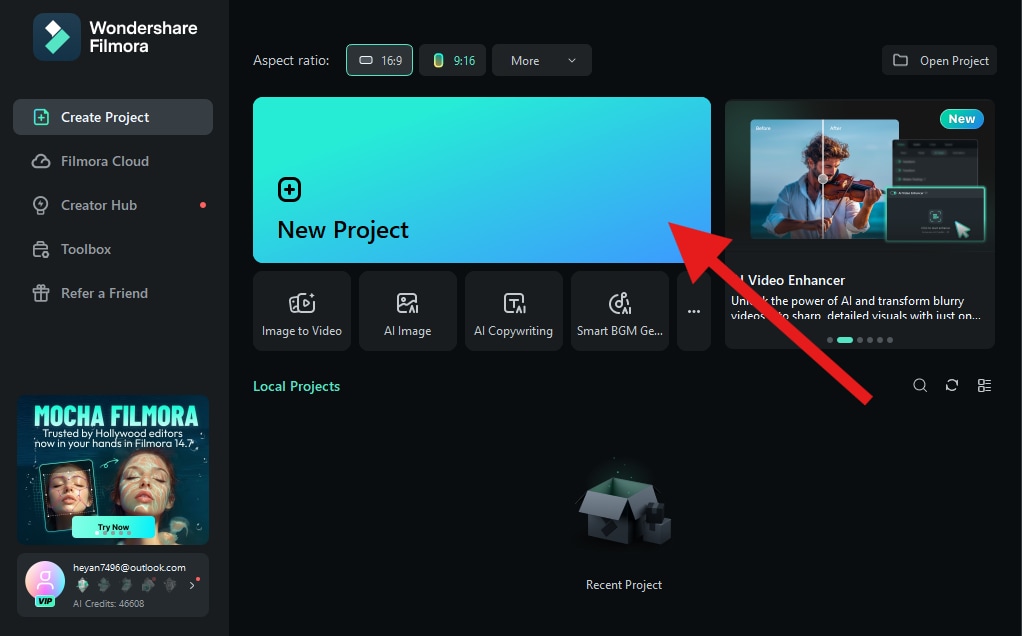The height and width of the screenshot is (636, 1022).
Task: Launch the AI Copywriting tool
Action: click(x=514, y=311)
